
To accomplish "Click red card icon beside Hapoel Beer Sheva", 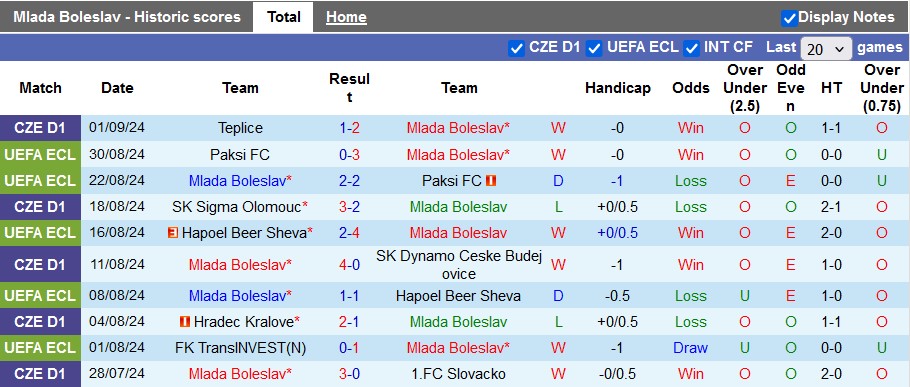I will tap(172, 233).
